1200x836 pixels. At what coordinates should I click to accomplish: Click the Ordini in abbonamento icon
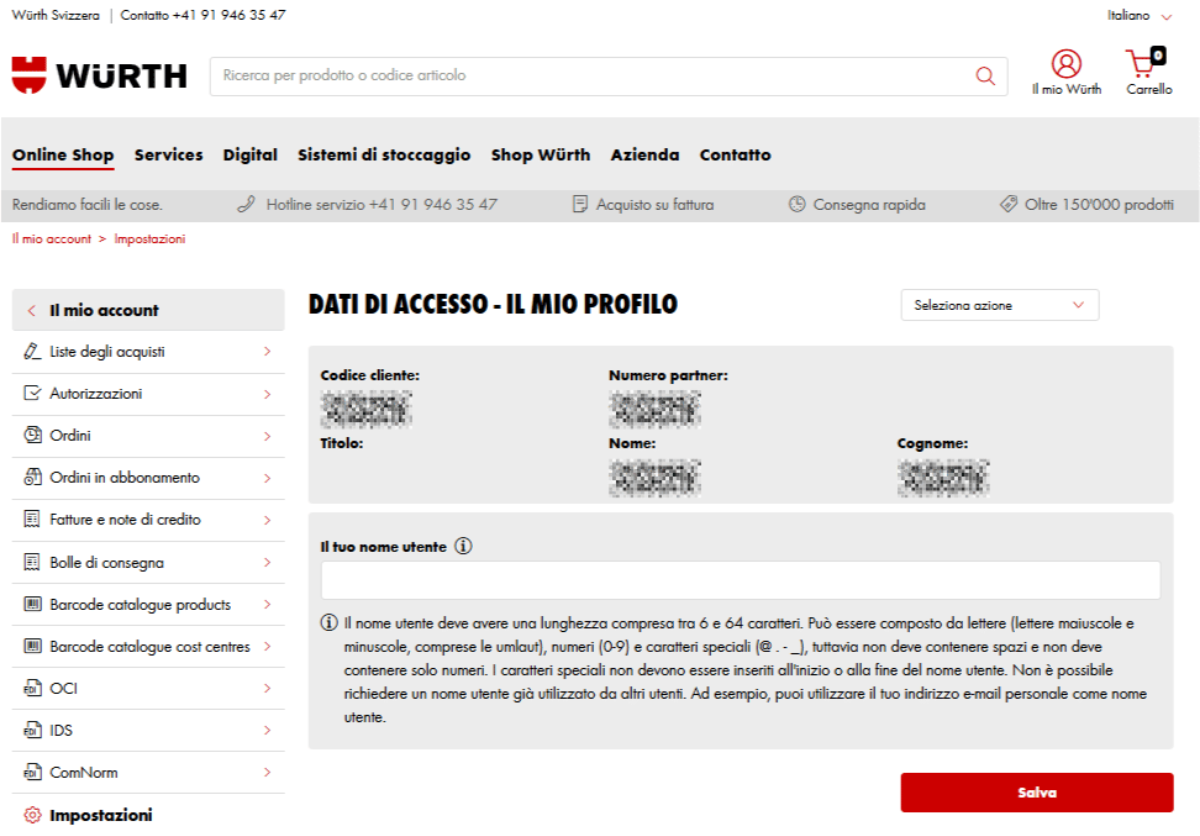(x=32, y=478)
